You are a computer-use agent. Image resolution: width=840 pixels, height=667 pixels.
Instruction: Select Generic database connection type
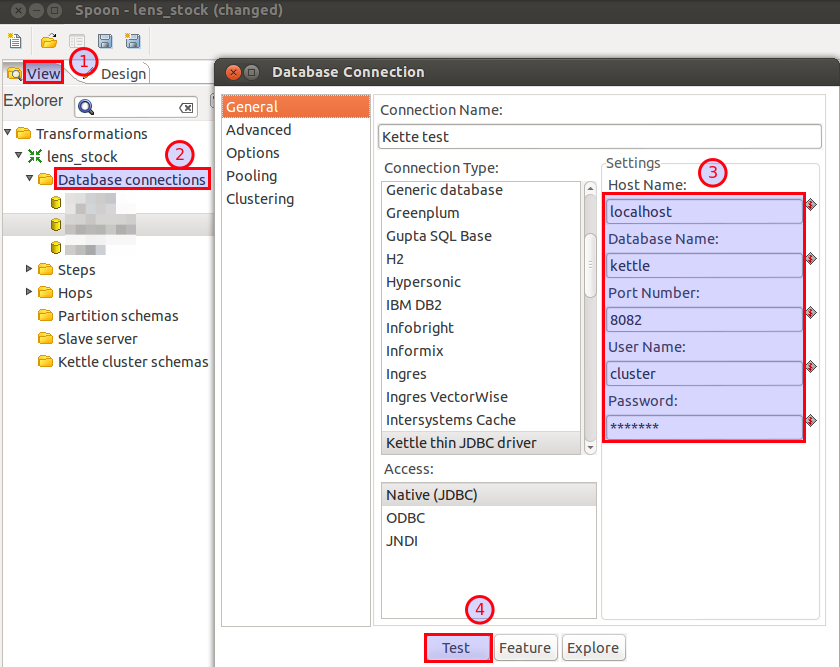[x=481, y=190]
